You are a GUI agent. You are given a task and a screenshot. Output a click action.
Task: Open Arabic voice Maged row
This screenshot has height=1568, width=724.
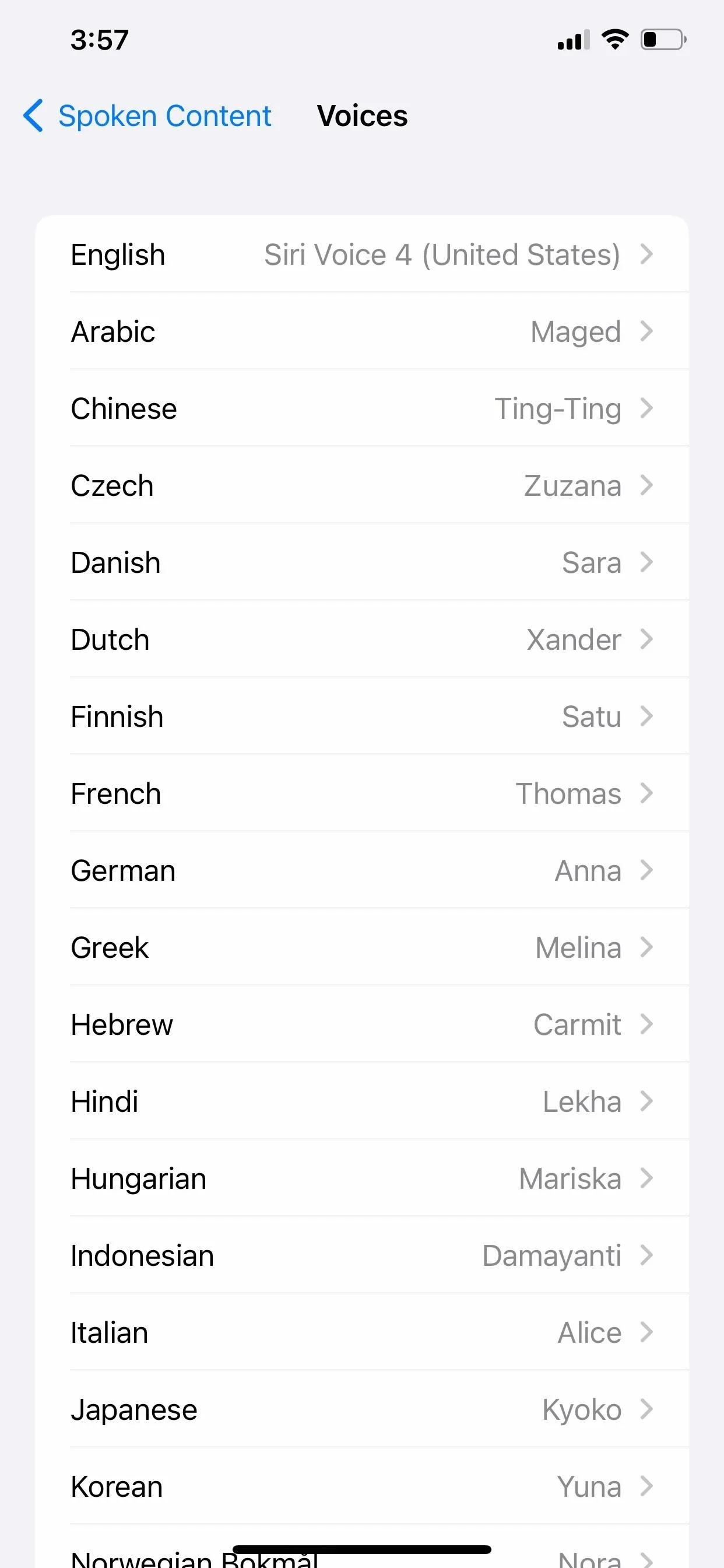362,332
